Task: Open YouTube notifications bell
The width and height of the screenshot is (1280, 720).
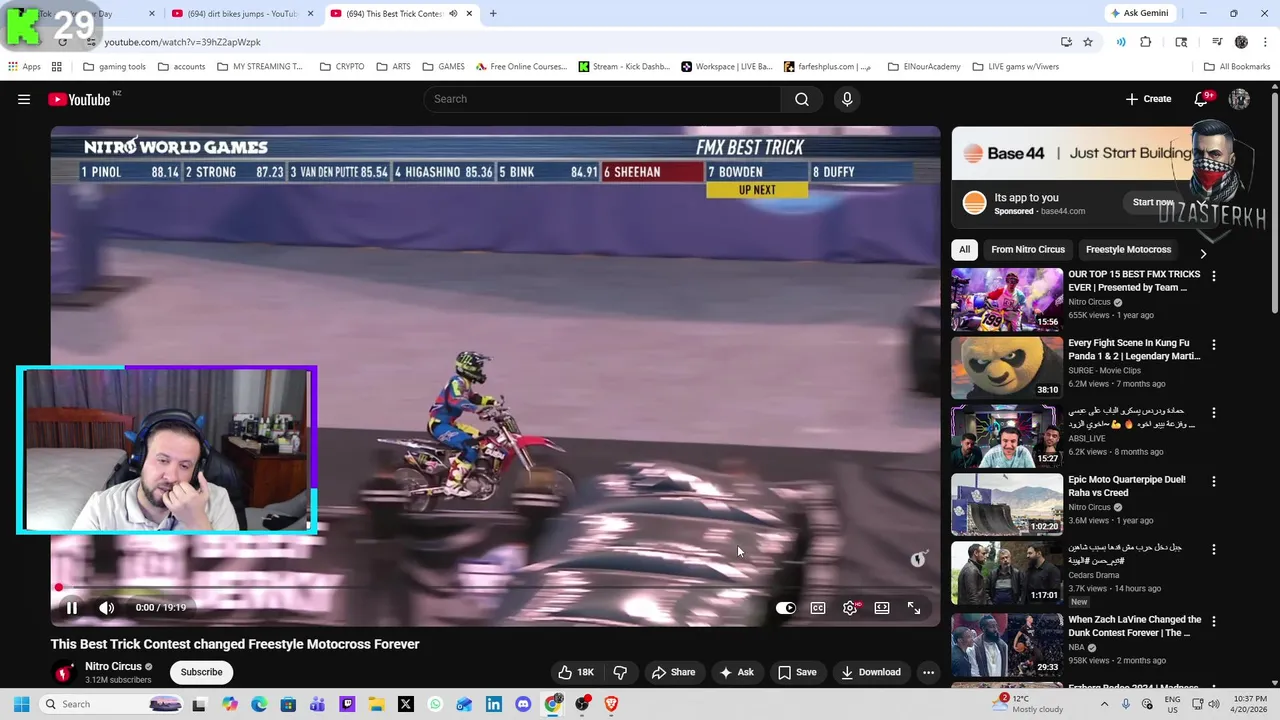Action: (1202, 99)
